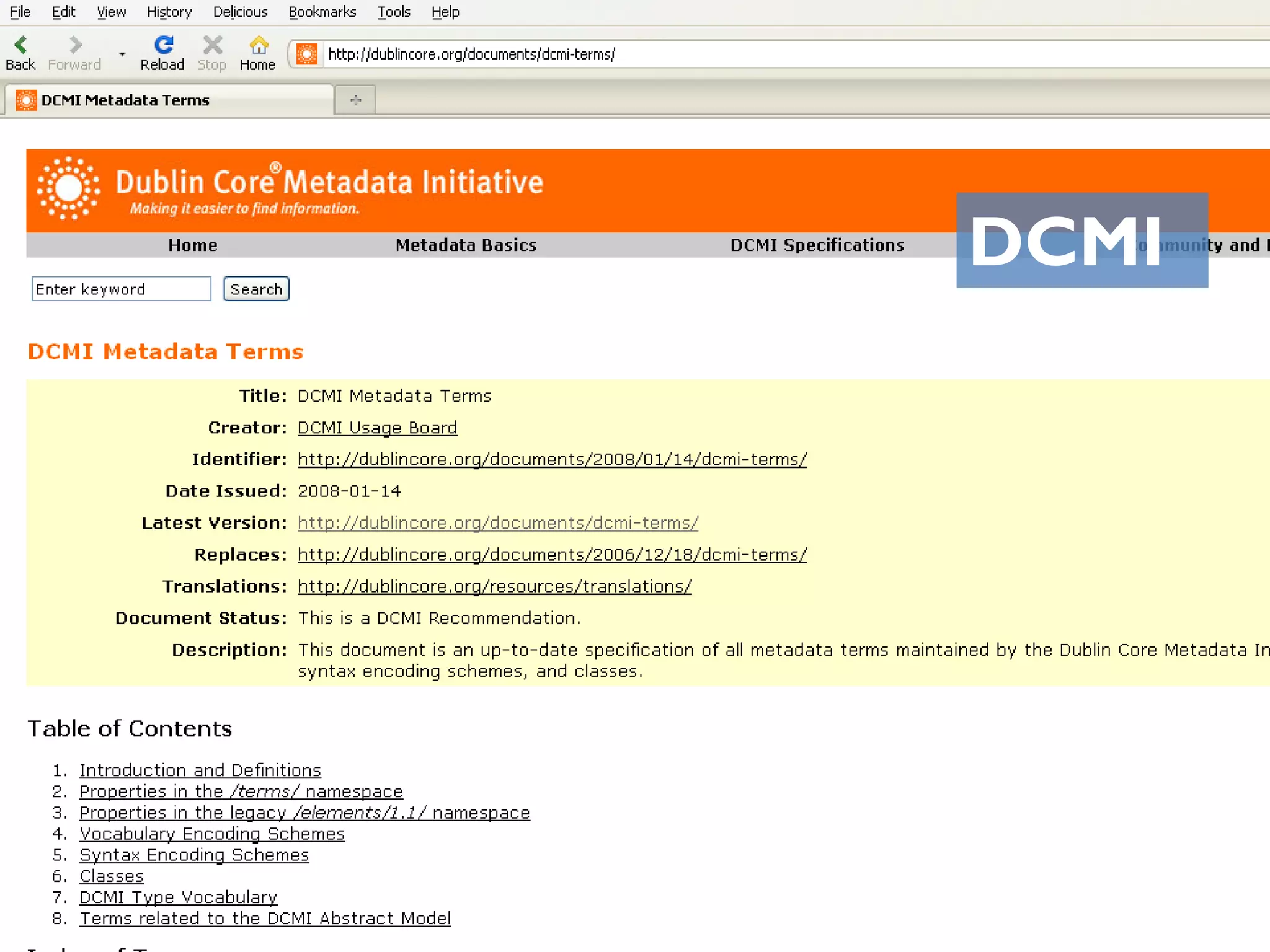Viewport: 1270px width, 952px height.
Task: Click the Dublin Core sunburst logo
Action: (68, 188)
